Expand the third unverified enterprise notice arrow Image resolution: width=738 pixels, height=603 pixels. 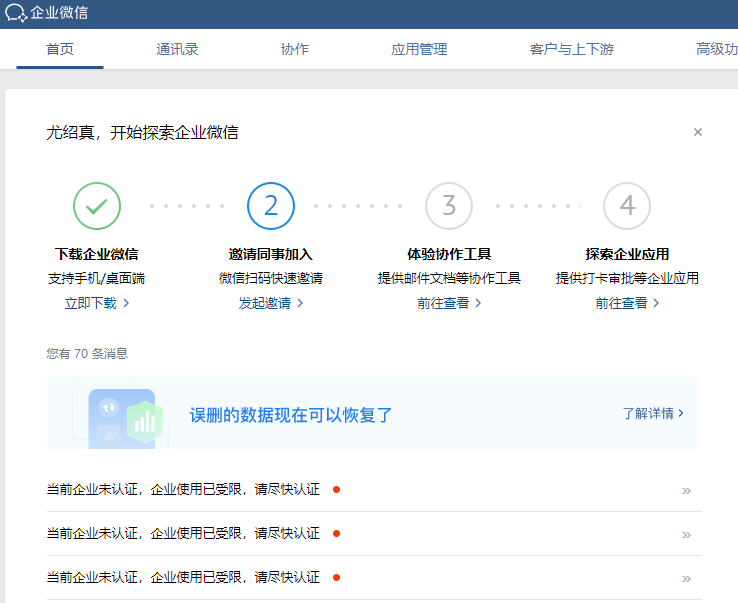coord(686,579)
